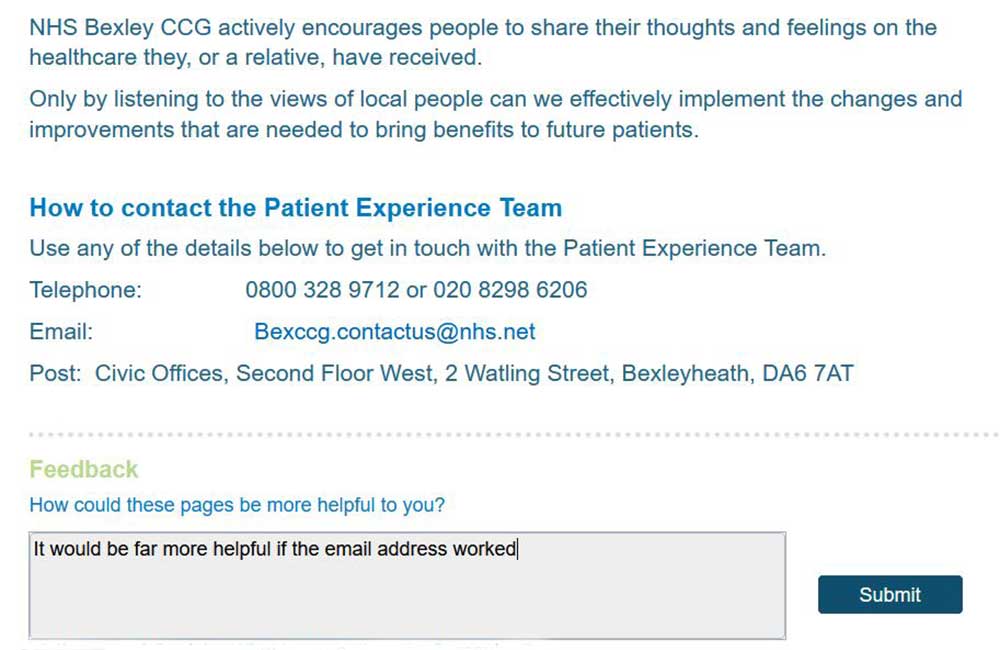Click the word 'Bexleyheath' in the address
The width and height of the screenshot is (1000, 650).
coord(685,374)
